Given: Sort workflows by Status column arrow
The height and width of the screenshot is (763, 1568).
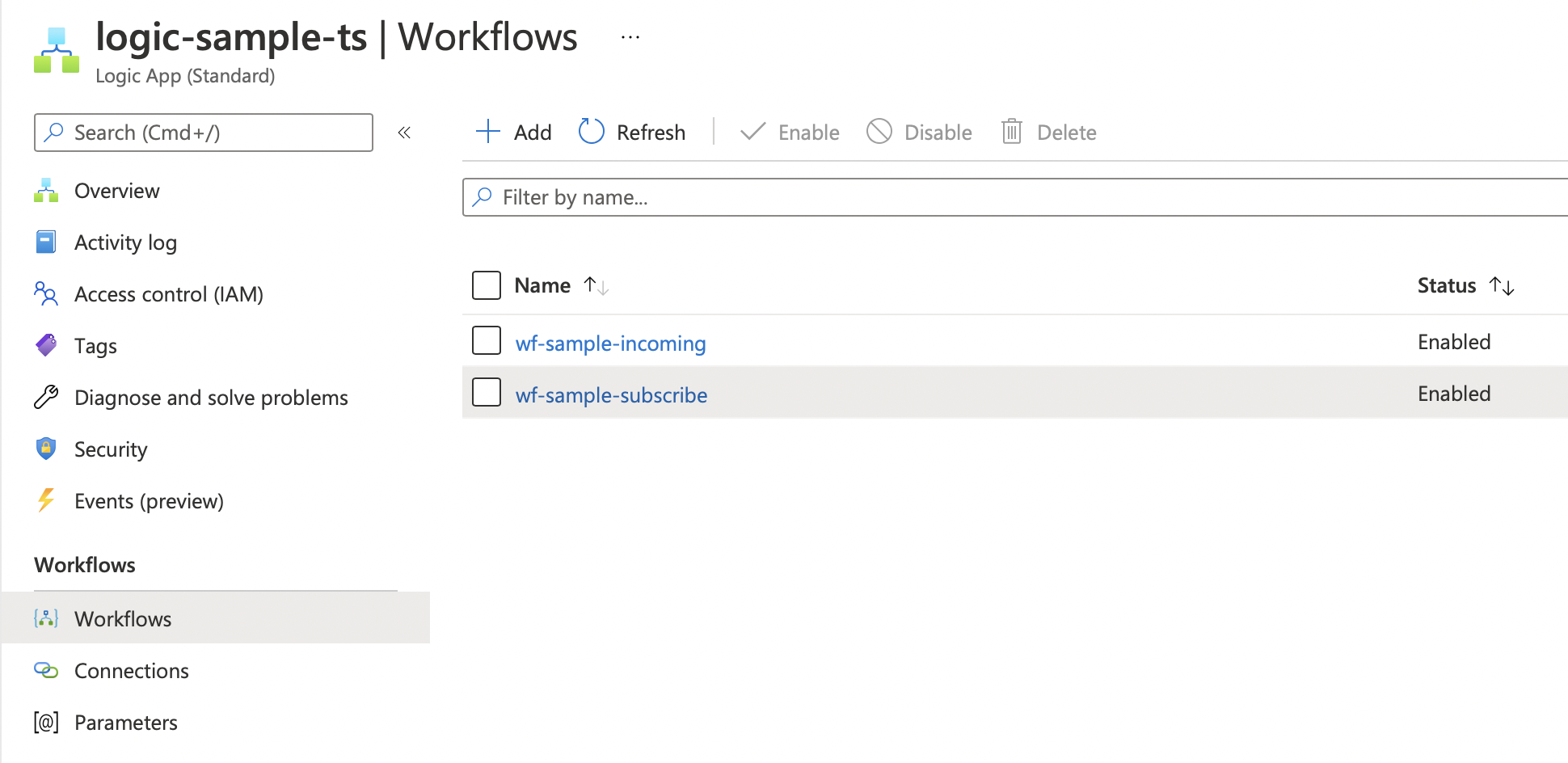Looking at the screenshot, I should tap(1503, 285).
